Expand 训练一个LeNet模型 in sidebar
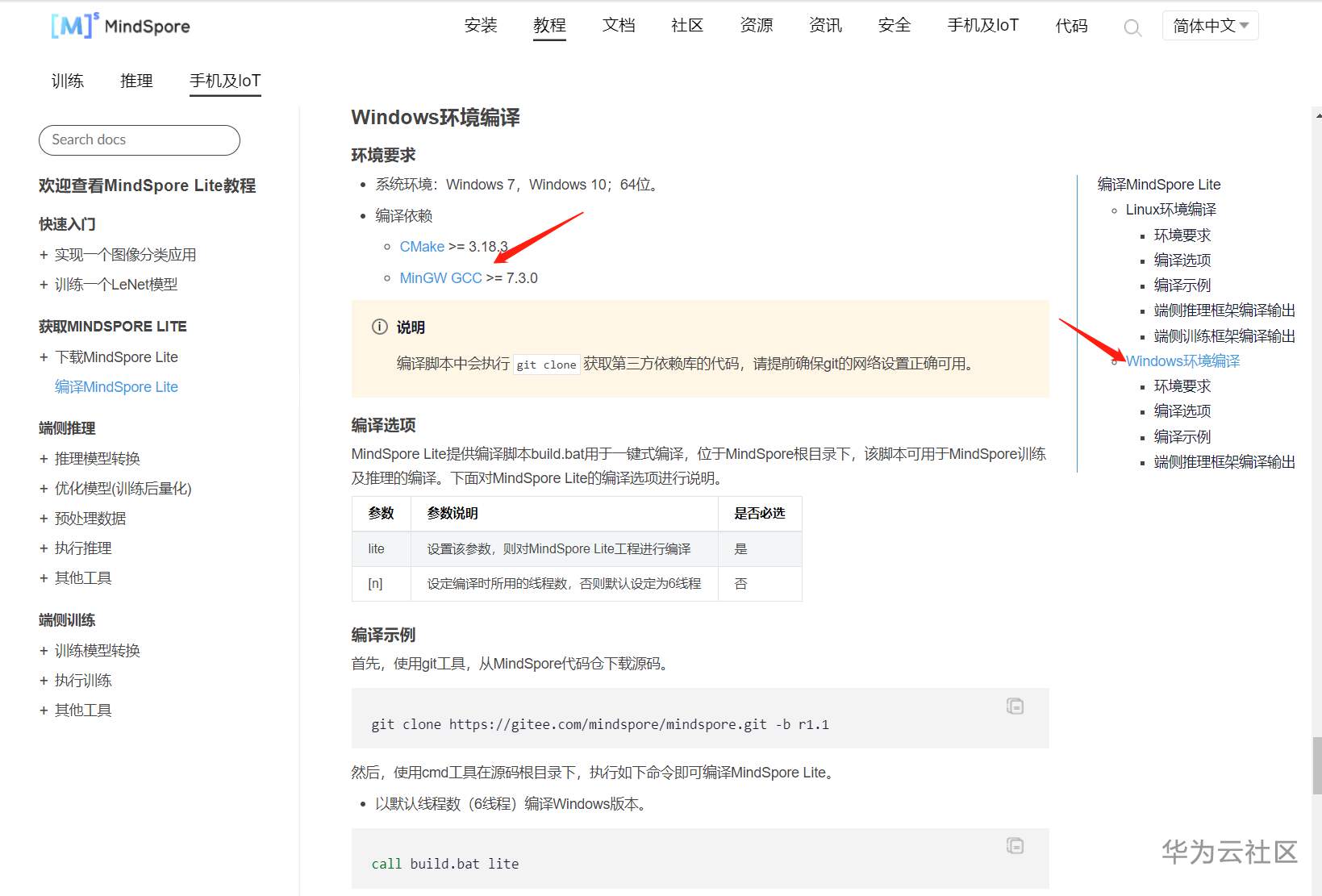 [44, 285]
